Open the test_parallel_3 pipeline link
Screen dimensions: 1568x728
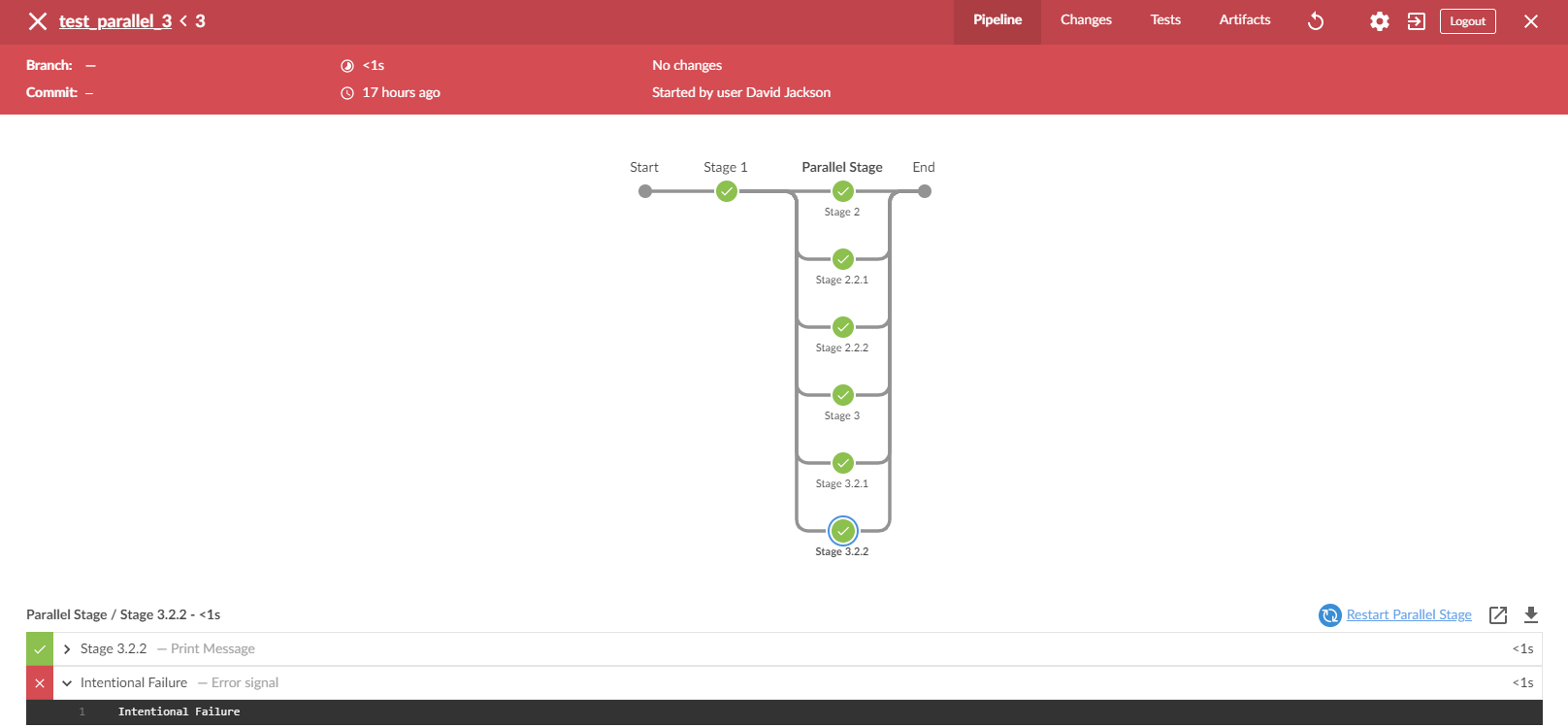coord(114,21)
